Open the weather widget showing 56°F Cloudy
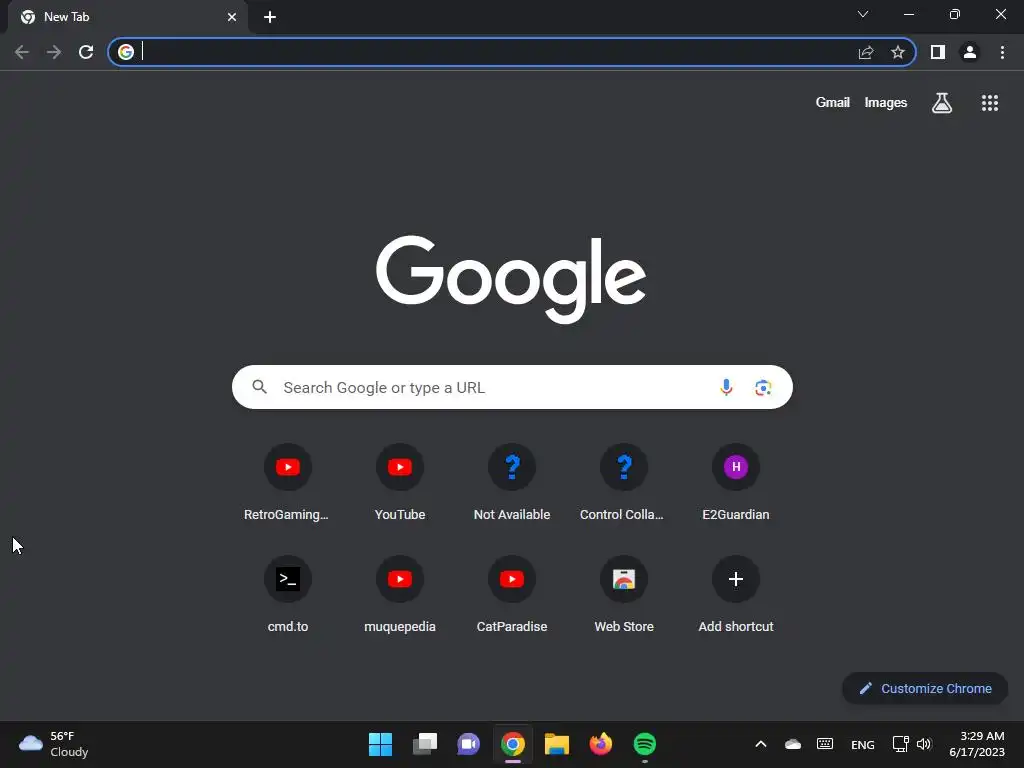Viewport: 1024px width, 768px height. pyautogui.click(x=54, y=744)
